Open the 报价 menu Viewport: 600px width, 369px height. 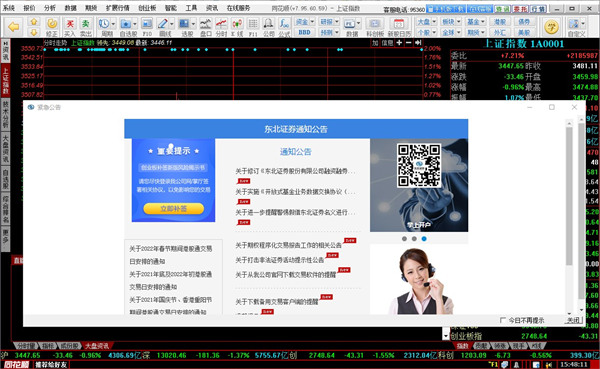(29, 8)
